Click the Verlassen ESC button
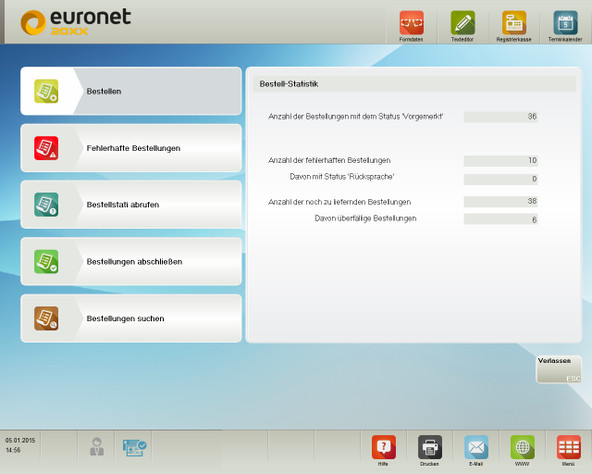Viewport: 592px width, 474px height. [559, 369]
